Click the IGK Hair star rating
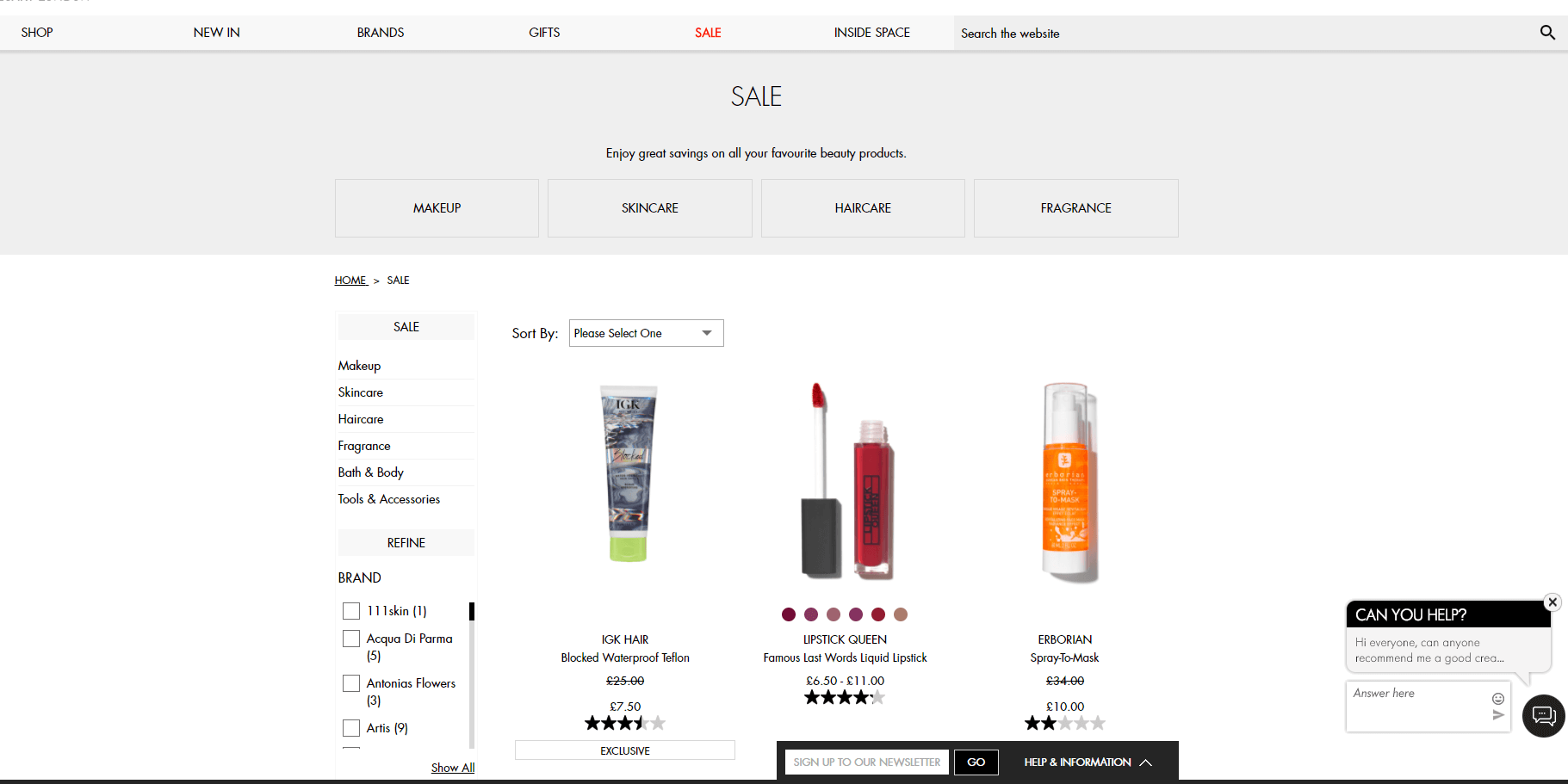The height and width of the screenshot is (784, 1568). point(625,723)
